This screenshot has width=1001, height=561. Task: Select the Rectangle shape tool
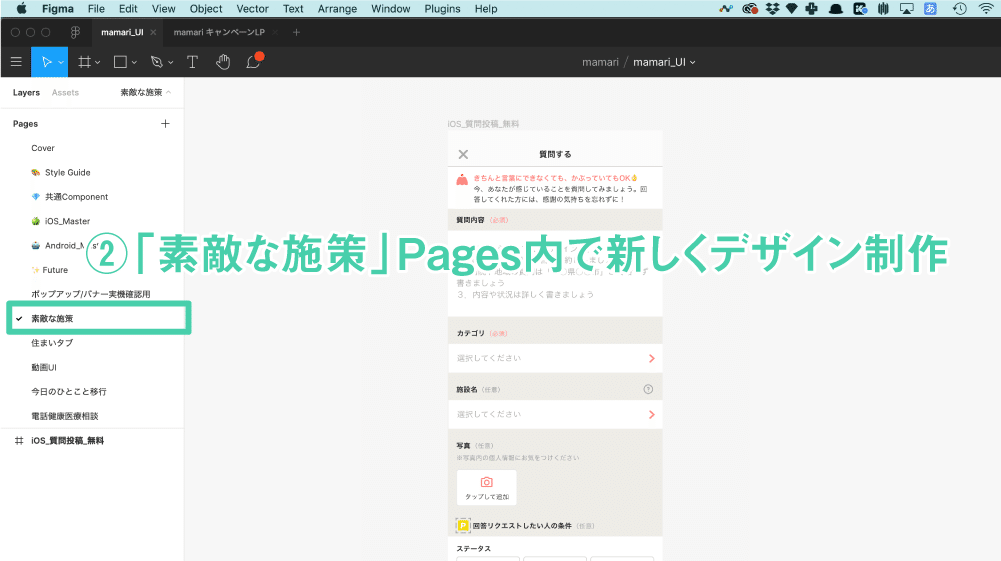coord(120,62)
